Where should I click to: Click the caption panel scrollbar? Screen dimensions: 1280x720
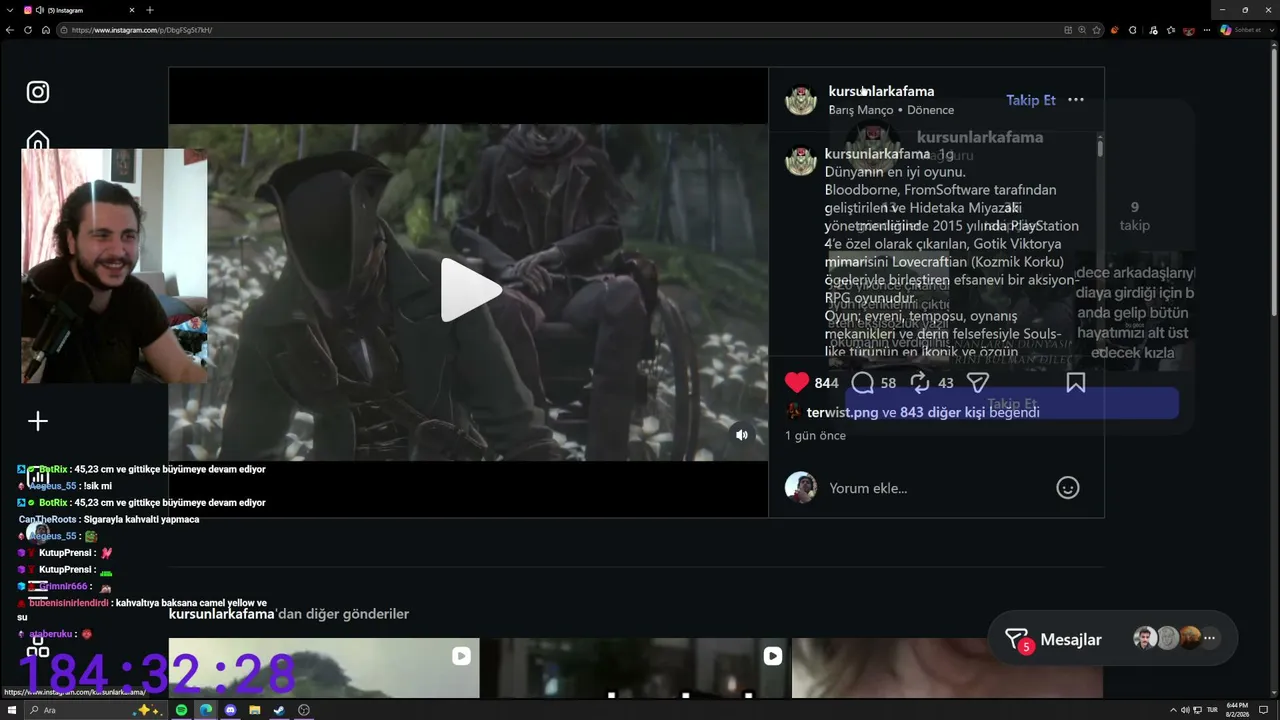1100,147
